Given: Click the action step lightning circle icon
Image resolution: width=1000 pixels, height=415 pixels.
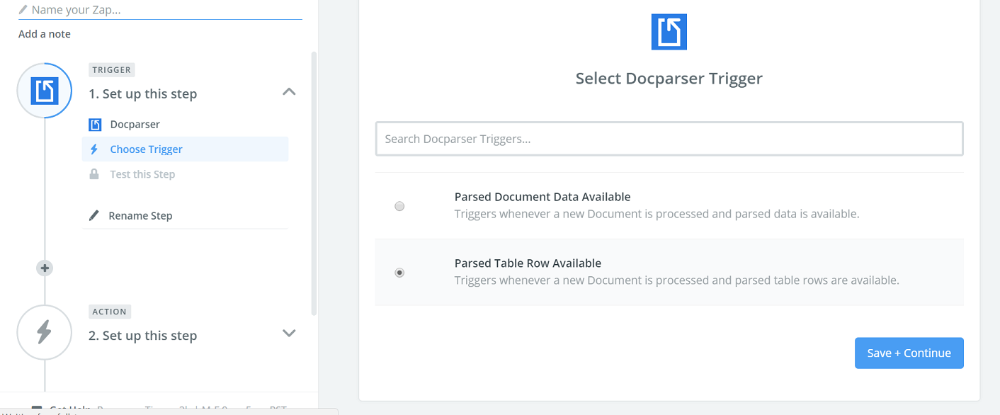Looking at the screenshot, I should coord(45,332).
